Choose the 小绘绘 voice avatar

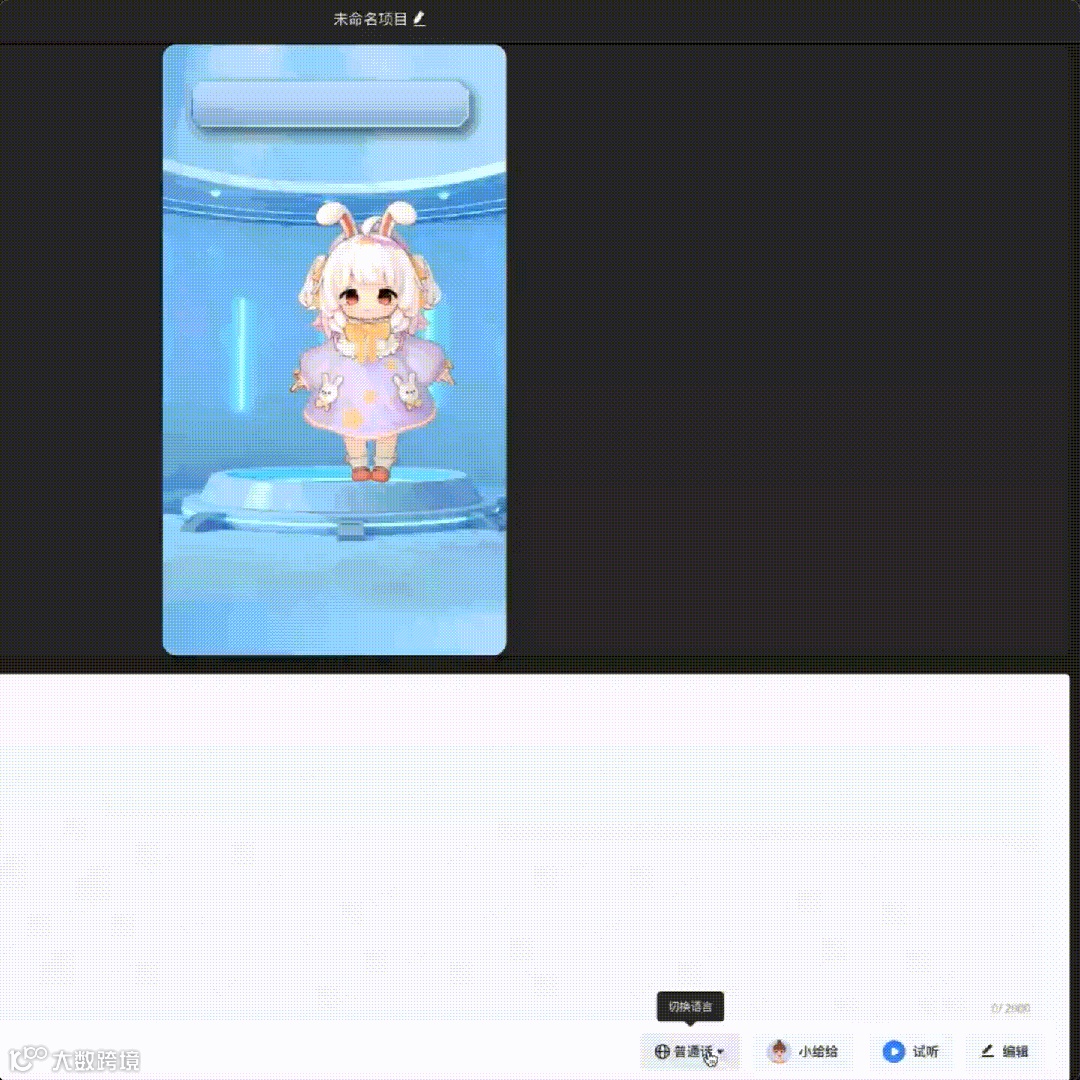pyautogui.click(x=803, y=1051)
